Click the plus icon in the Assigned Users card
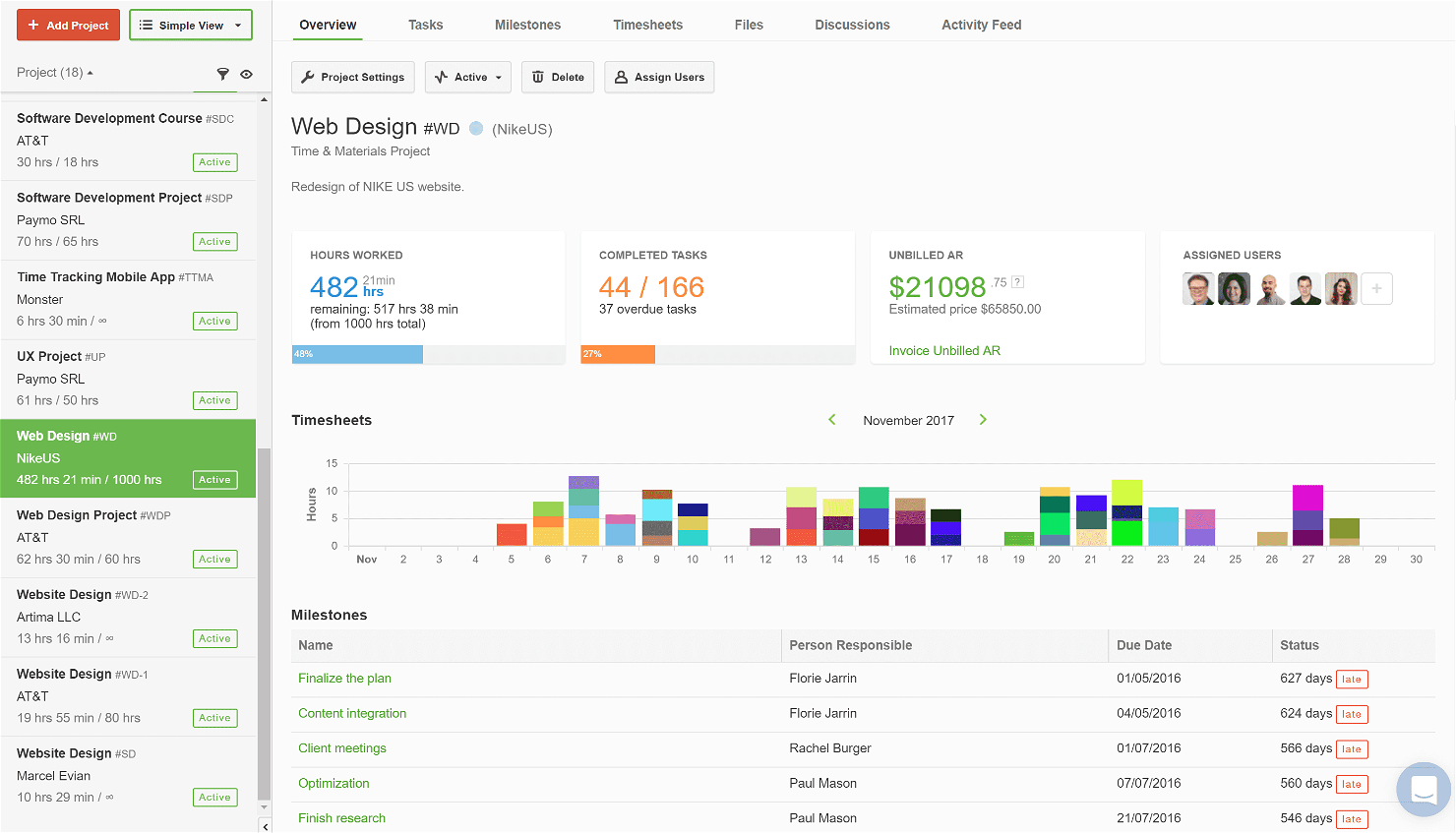Image resolution: width=1456 pixels, height=833 pixels. tap(1376, 288)
